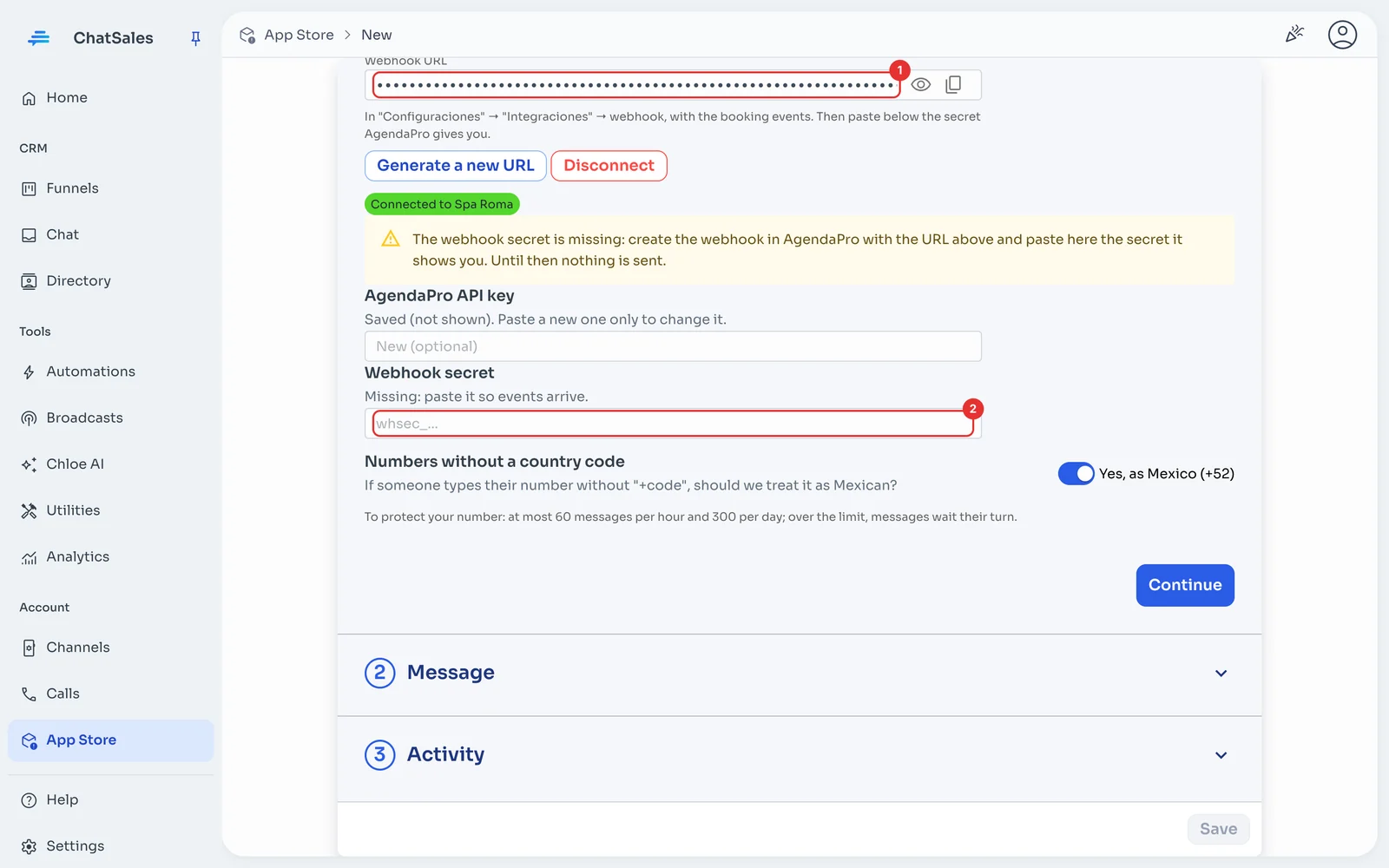Open Broadcasts in the sidebar
1389x868 pixels.
point(110,418)
